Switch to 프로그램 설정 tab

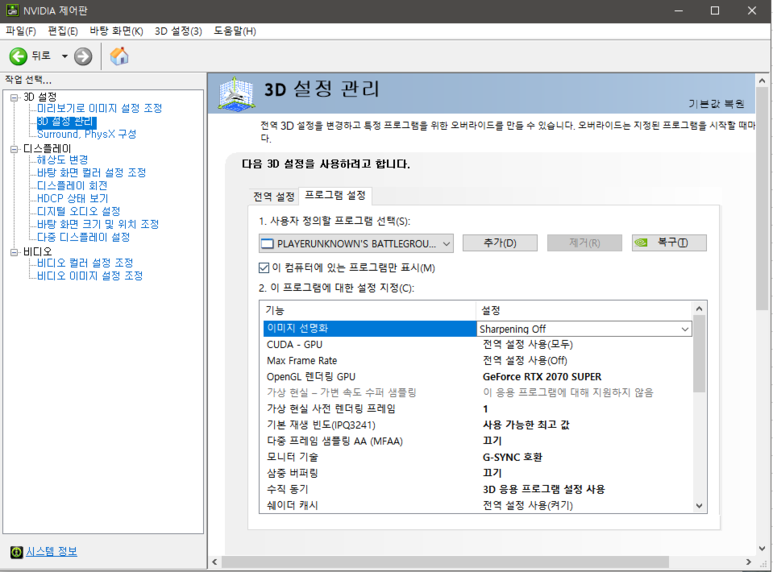tap(335, 195)
